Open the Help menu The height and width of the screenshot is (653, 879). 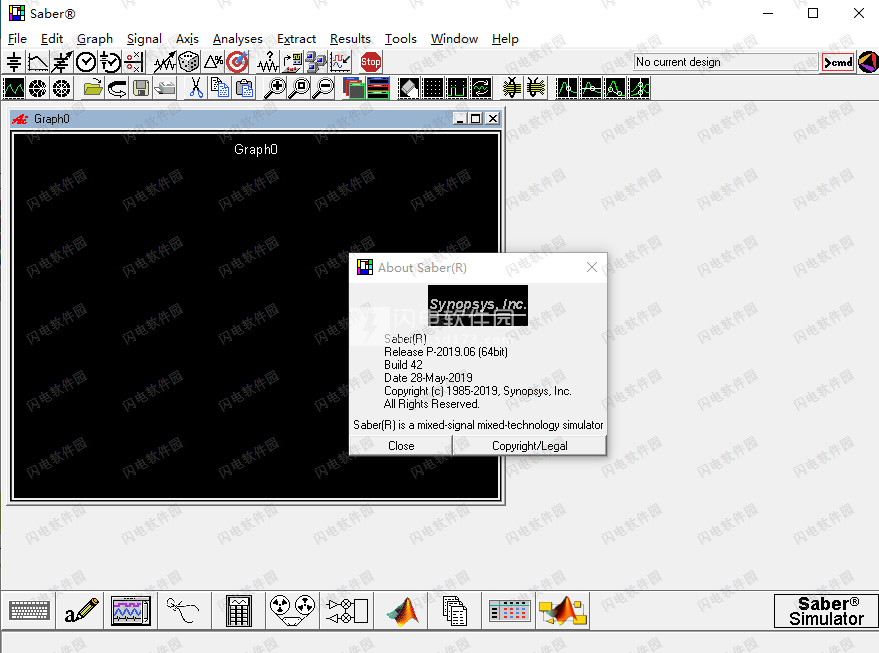pyautogui.click(x=505, y=39)
